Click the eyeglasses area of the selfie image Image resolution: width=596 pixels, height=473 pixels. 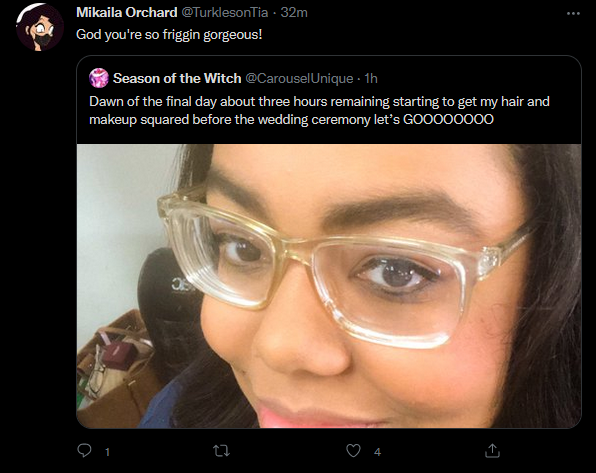(x=342, y=266)
